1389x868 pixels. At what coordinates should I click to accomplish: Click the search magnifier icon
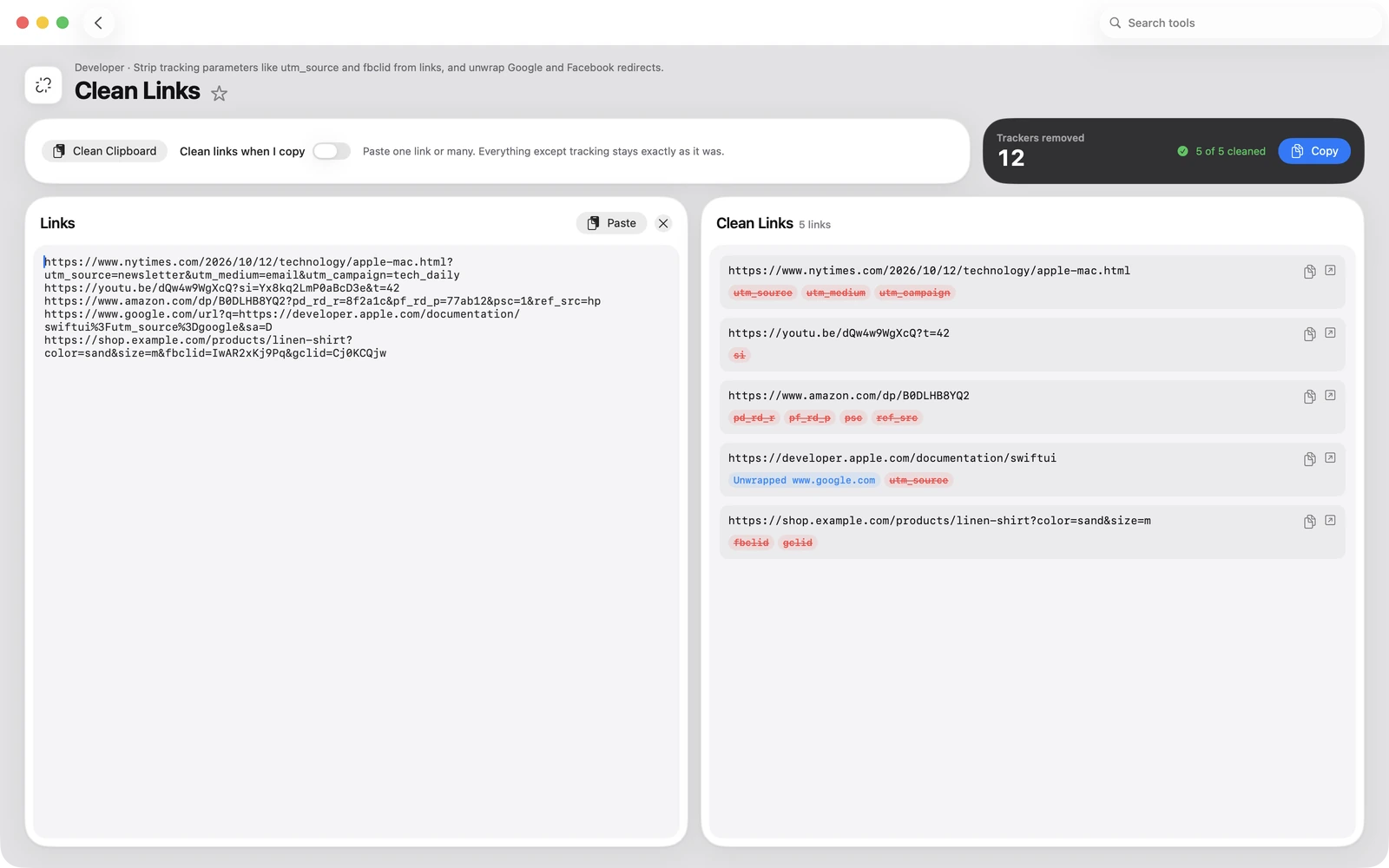tap(1116, 23)
